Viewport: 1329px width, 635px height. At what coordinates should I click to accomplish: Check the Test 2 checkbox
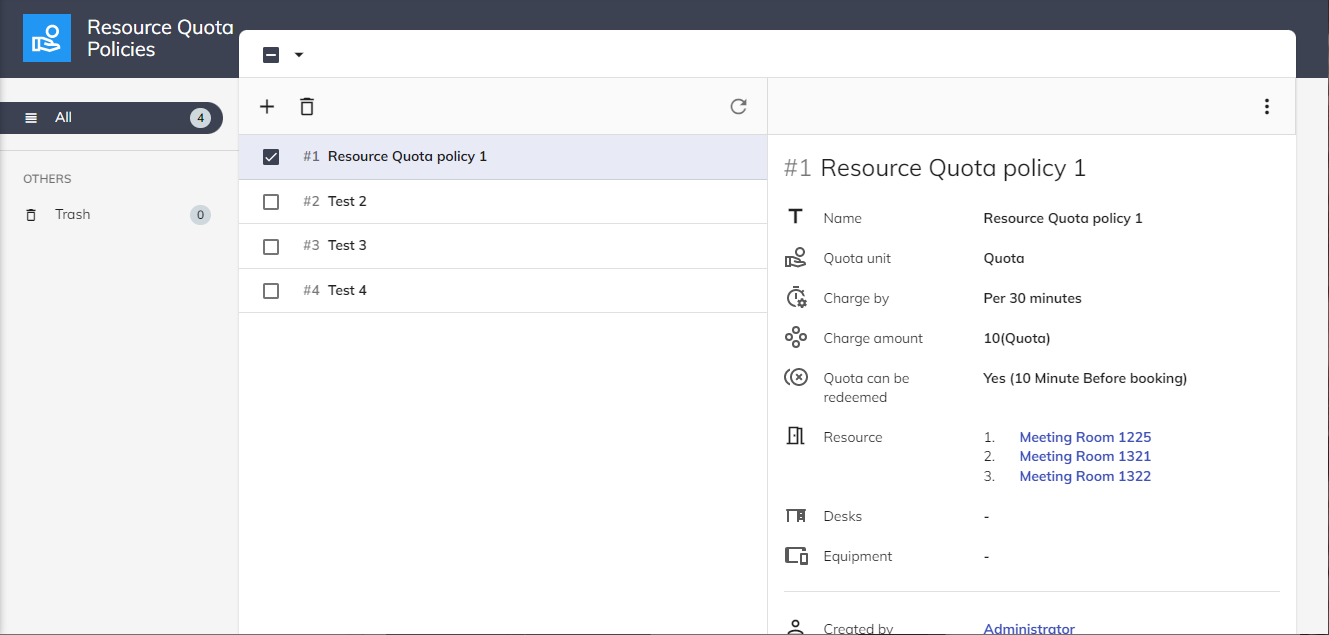(271, 202)
